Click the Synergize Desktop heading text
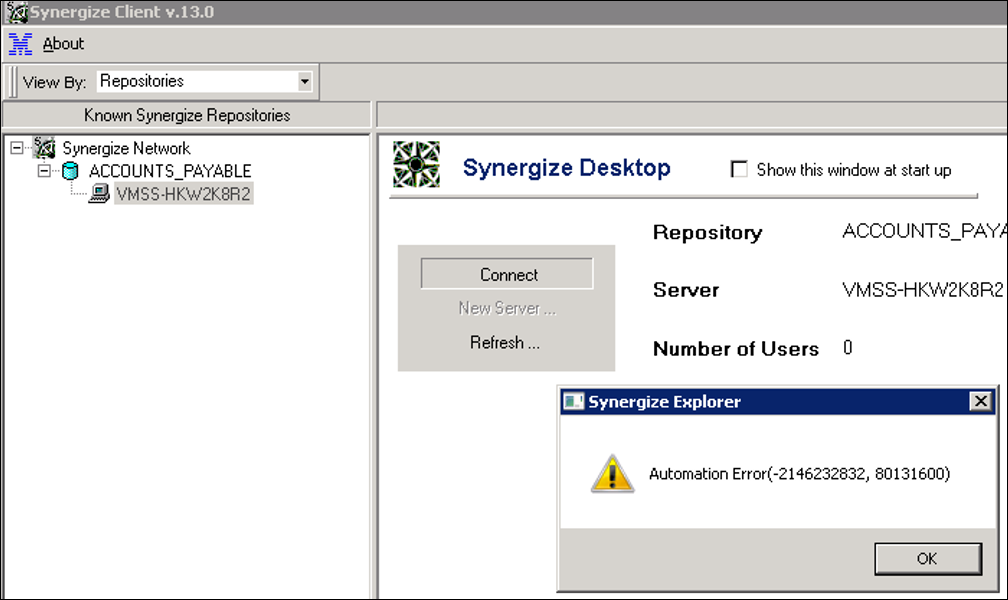Image resolution: width=1008 pixels, height=600 pixels. coord(566,168)
